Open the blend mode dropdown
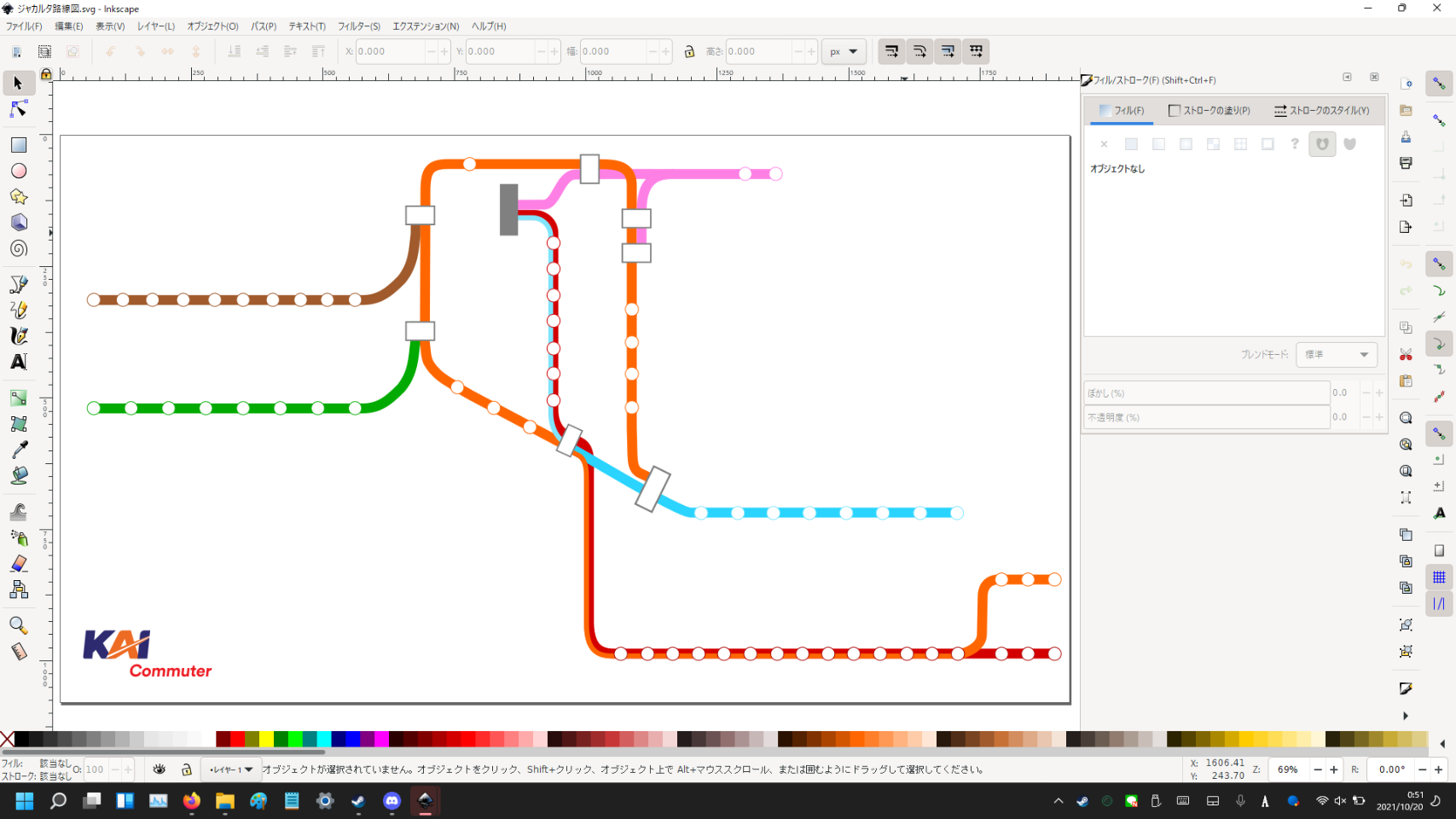The height and width of the screenshot is (819, 1456). coord(1336,355)
